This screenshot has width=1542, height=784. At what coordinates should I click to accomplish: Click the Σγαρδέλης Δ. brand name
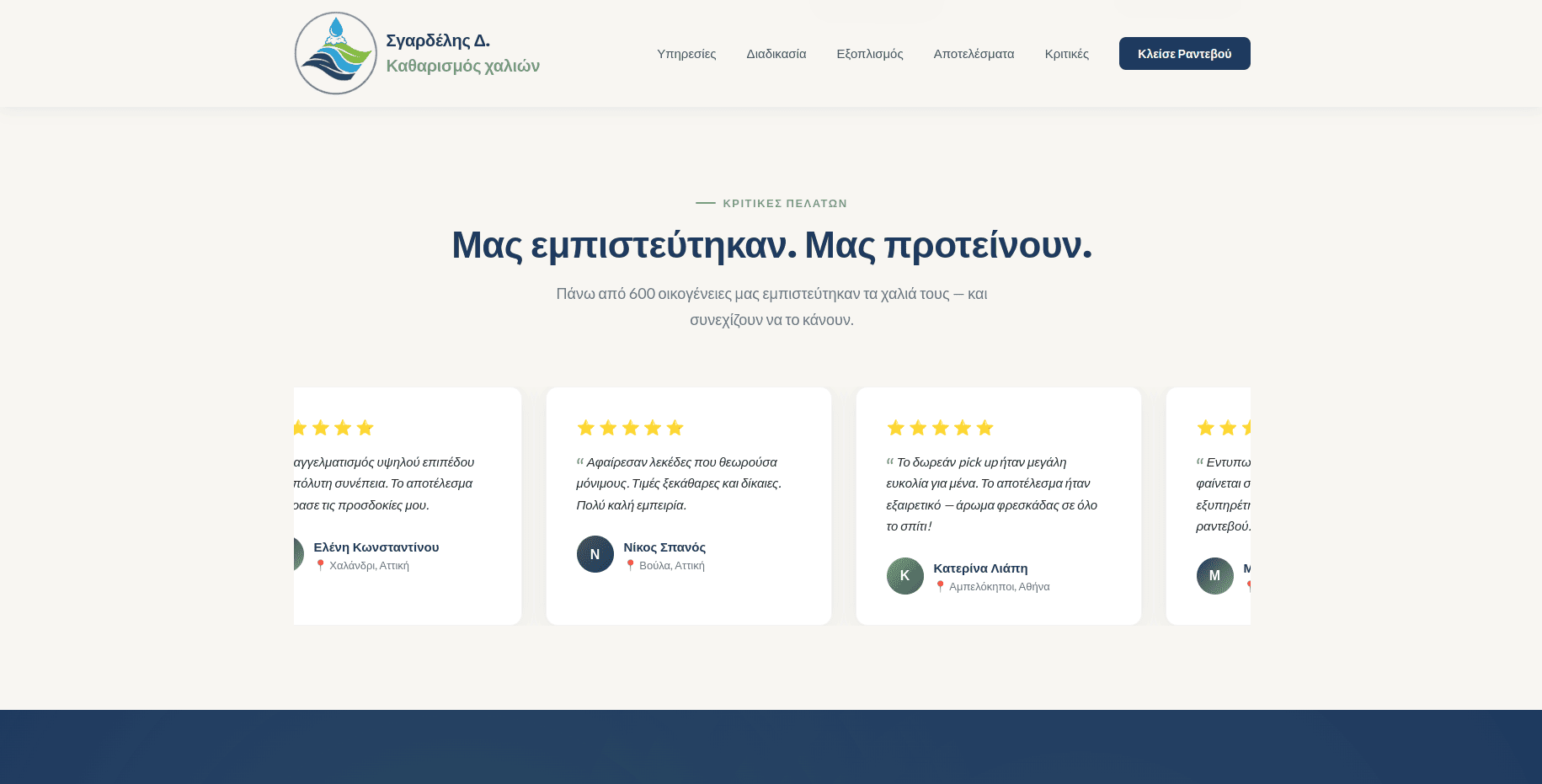(x=438, y=40)
